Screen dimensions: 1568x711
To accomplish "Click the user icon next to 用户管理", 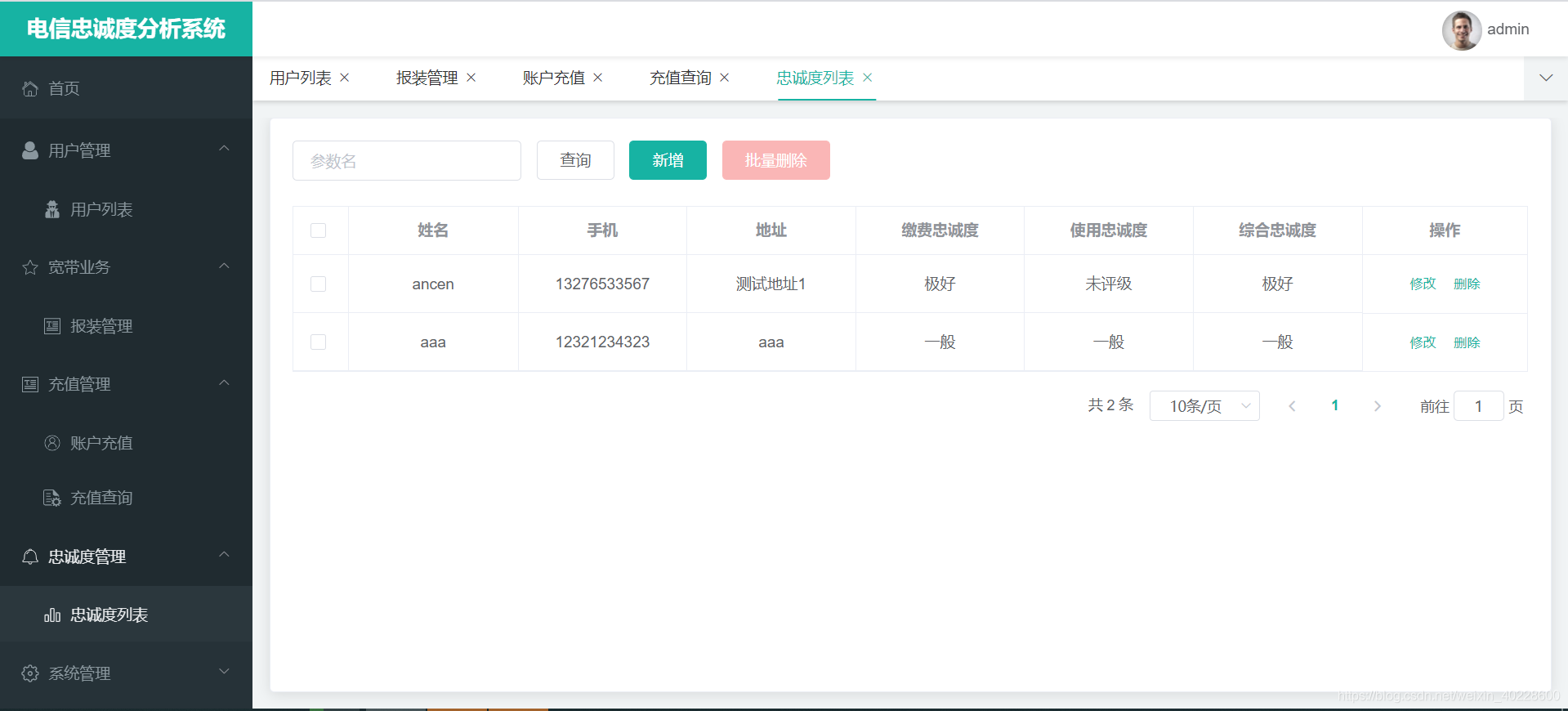I will (30, 150).
